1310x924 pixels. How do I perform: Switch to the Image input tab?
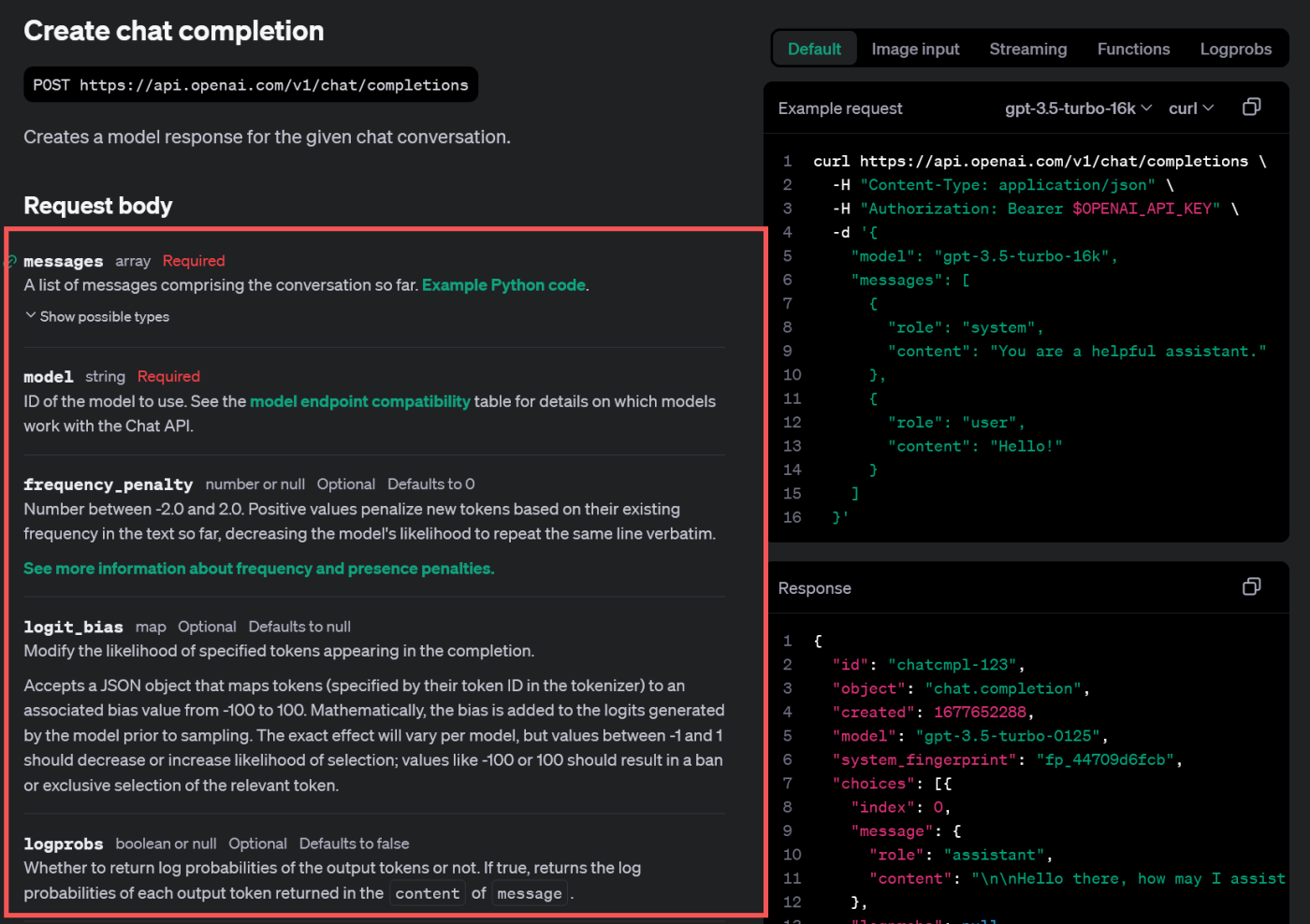(x=915, y=49)
